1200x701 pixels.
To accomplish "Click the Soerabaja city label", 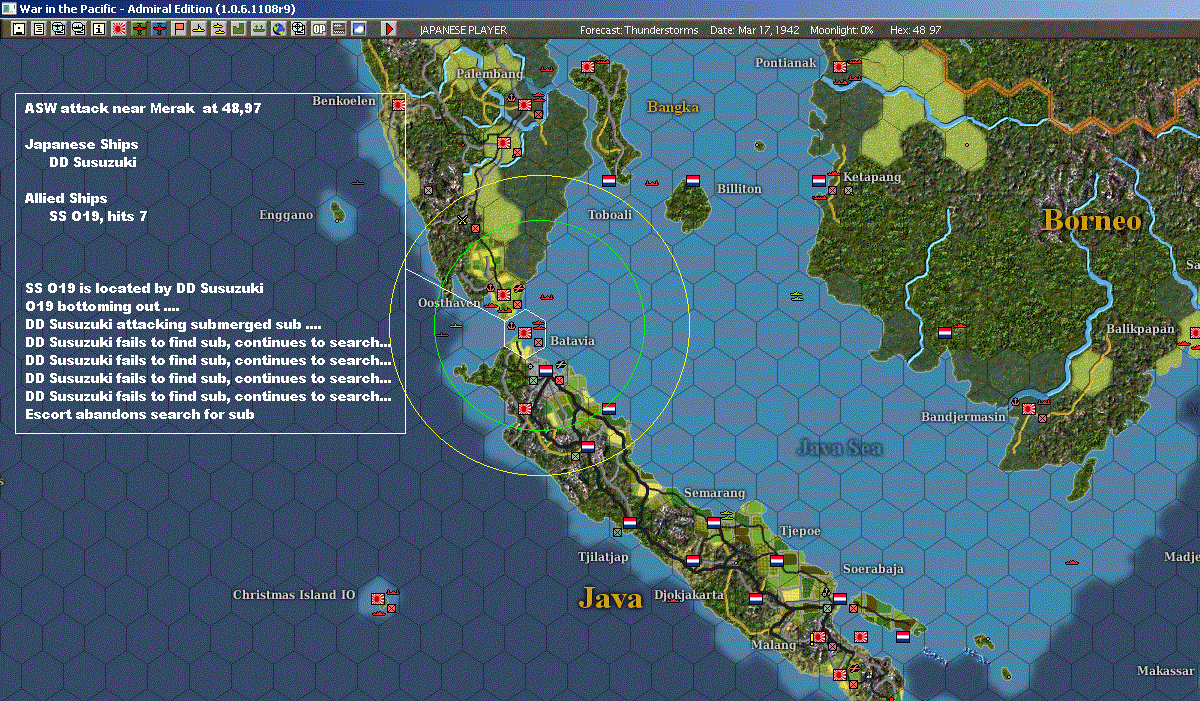I will 873,569.
